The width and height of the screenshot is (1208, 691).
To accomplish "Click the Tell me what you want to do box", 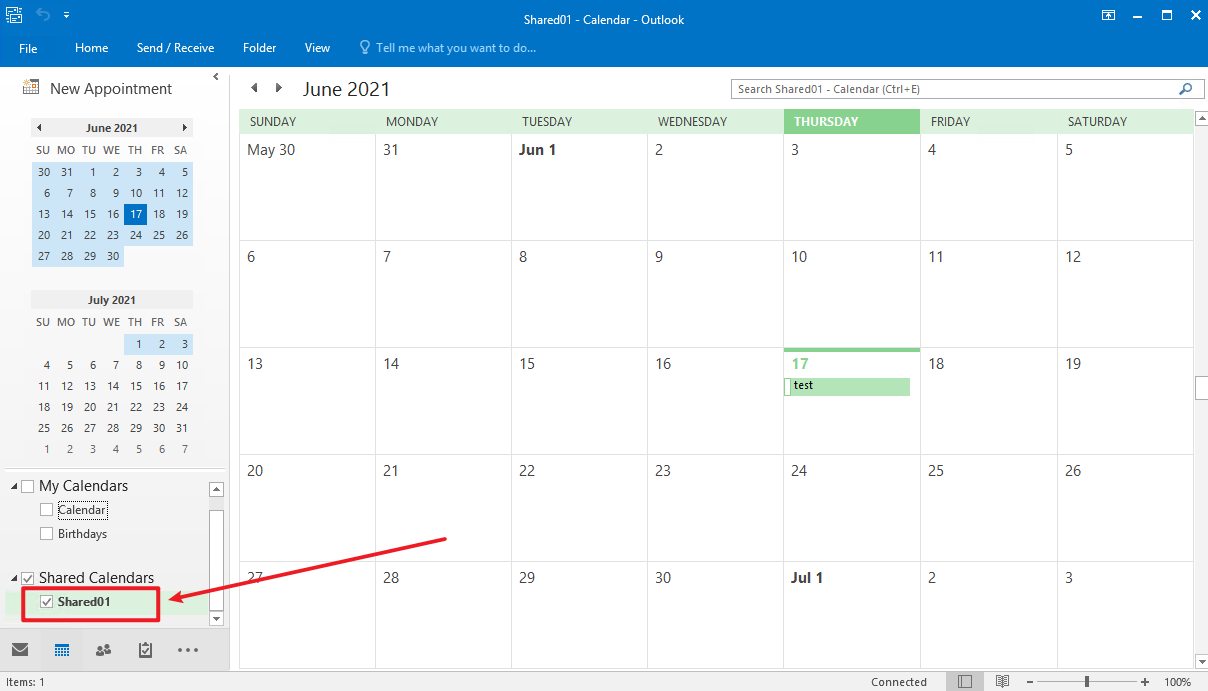I will (456, 48).
